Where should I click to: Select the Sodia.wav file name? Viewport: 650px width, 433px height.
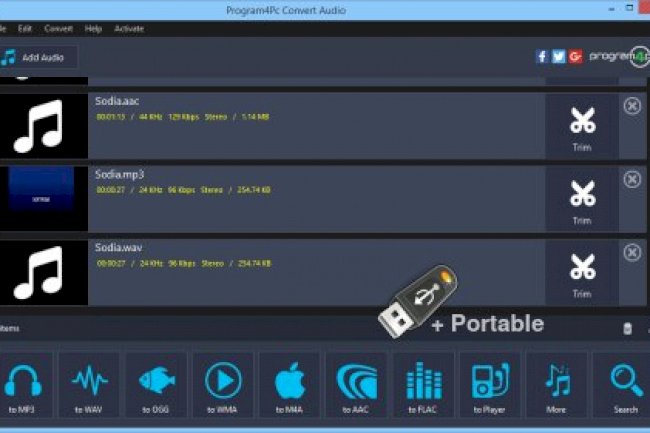(x=119, y=248)
